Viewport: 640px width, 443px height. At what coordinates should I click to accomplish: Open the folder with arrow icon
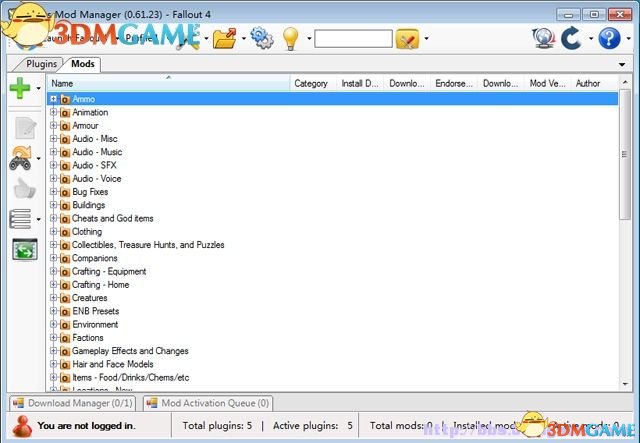pyautogui.click(x=224, y=38)
